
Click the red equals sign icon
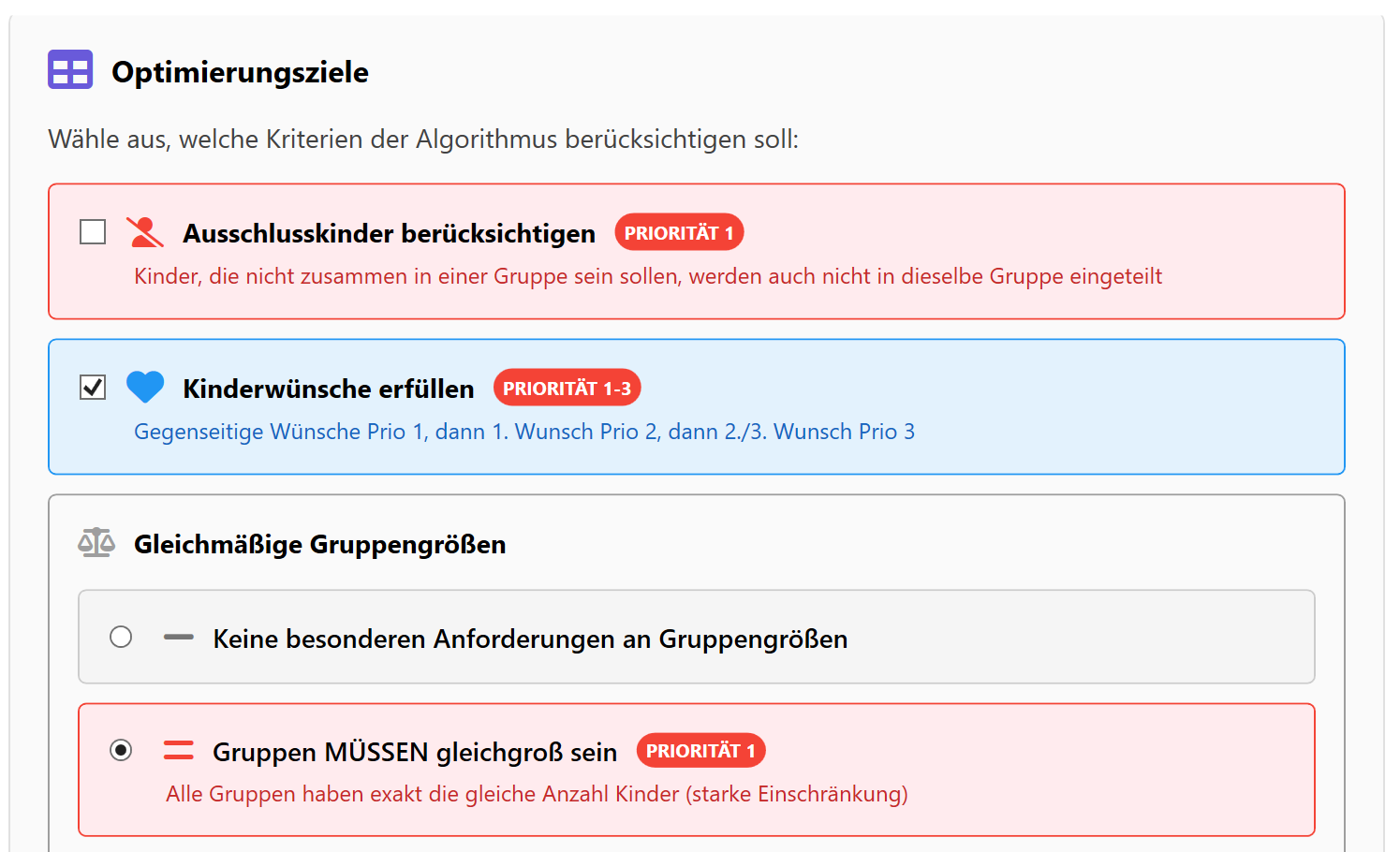click(178, 751)
